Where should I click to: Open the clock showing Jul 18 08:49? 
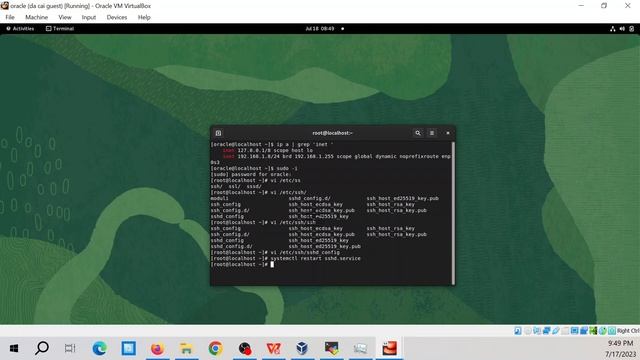320,29
